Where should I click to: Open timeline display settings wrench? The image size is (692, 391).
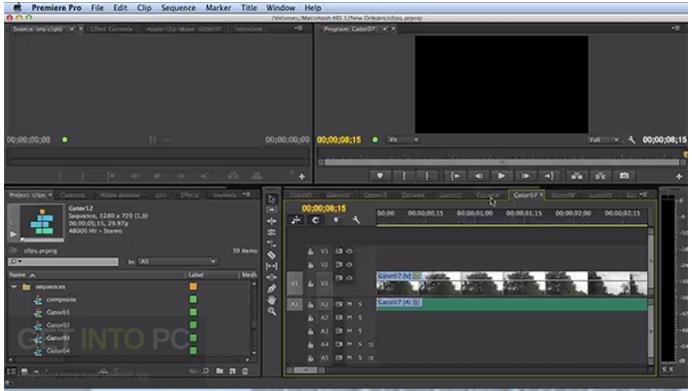pyautogui.click(x=355, y=220)
